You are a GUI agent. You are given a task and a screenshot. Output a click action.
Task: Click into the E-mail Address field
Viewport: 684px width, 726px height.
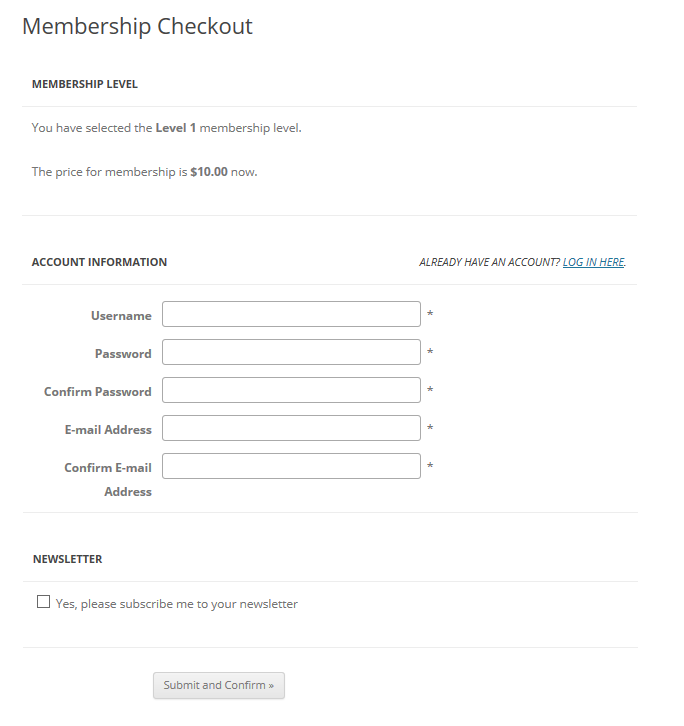pyautogui.click(x=291, y=428)
